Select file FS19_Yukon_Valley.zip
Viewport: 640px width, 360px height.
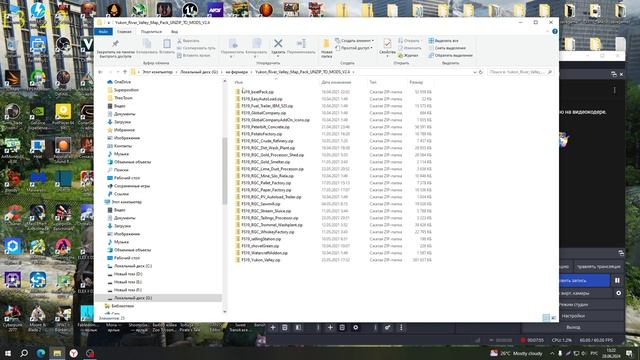[x=260, y=260]
